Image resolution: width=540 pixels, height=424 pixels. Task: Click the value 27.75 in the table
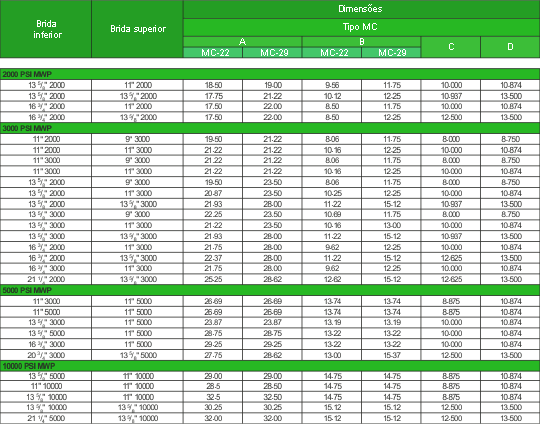(x=213, y=355)
